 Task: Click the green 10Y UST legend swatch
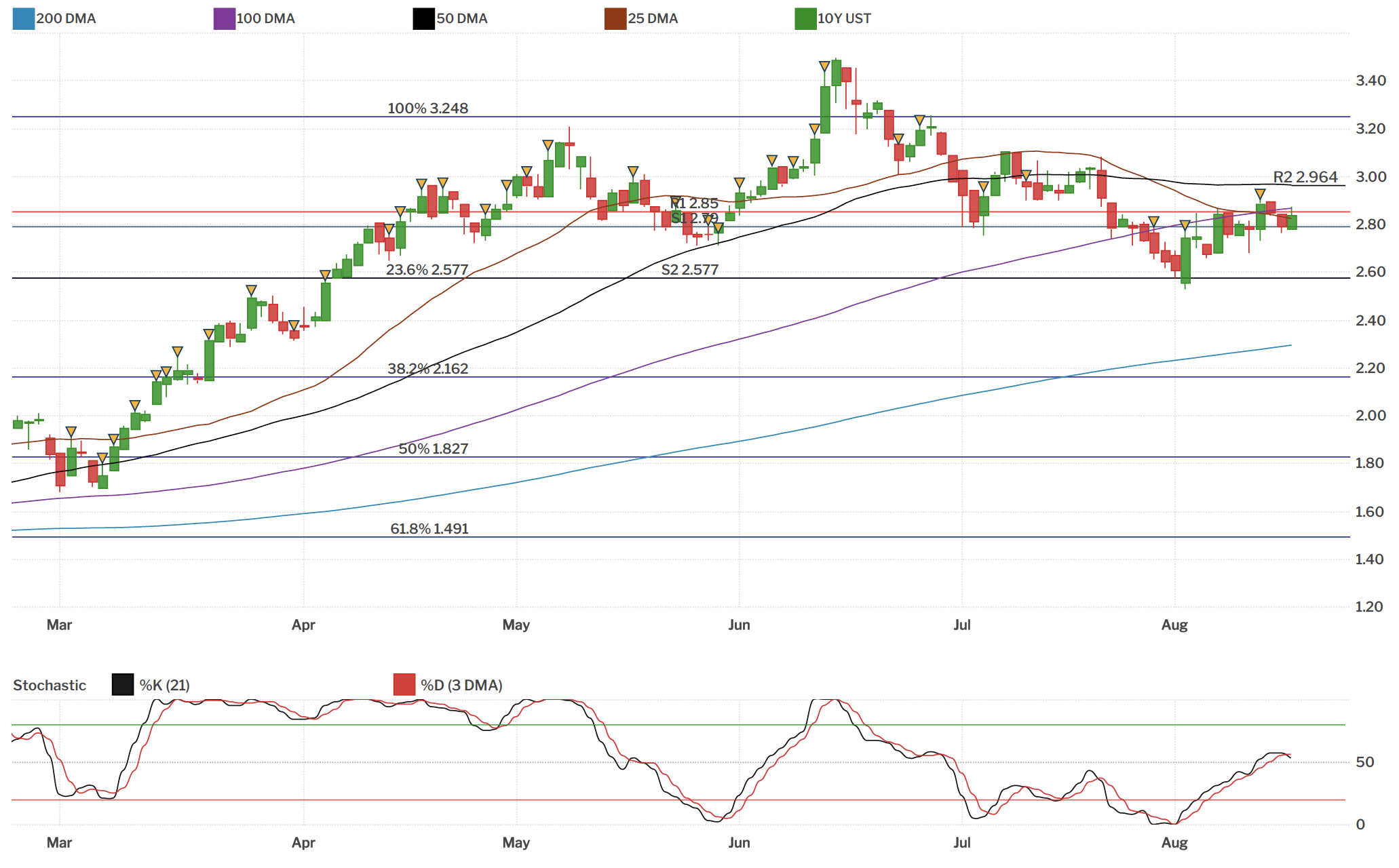coord(805,18)
